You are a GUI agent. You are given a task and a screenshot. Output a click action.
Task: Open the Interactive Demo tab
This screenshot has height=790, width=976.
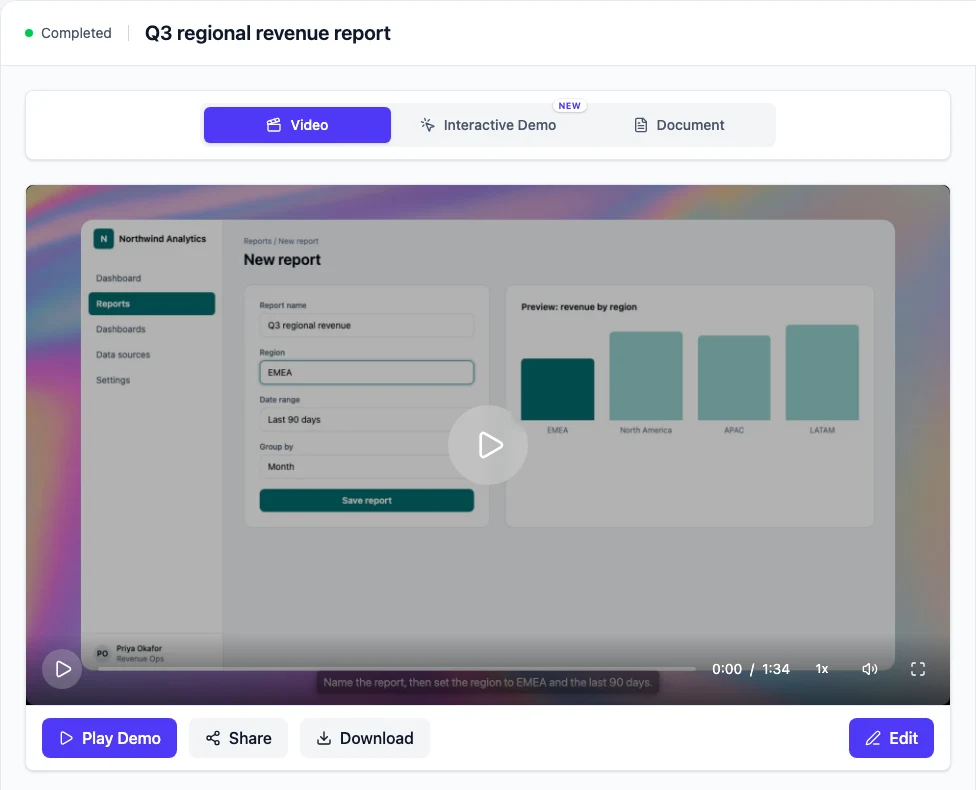click(488, 125)
